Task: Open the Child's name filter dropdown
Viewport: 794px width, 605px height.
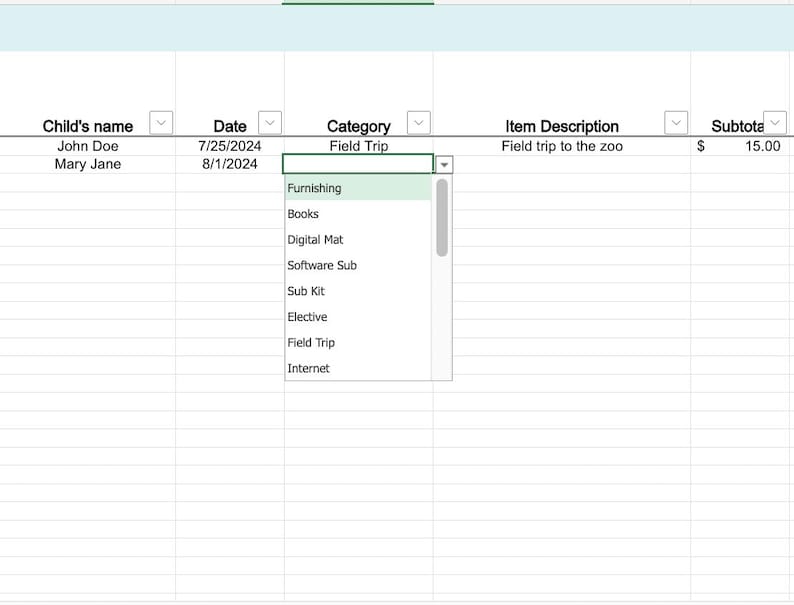Action: coord(161,123)
